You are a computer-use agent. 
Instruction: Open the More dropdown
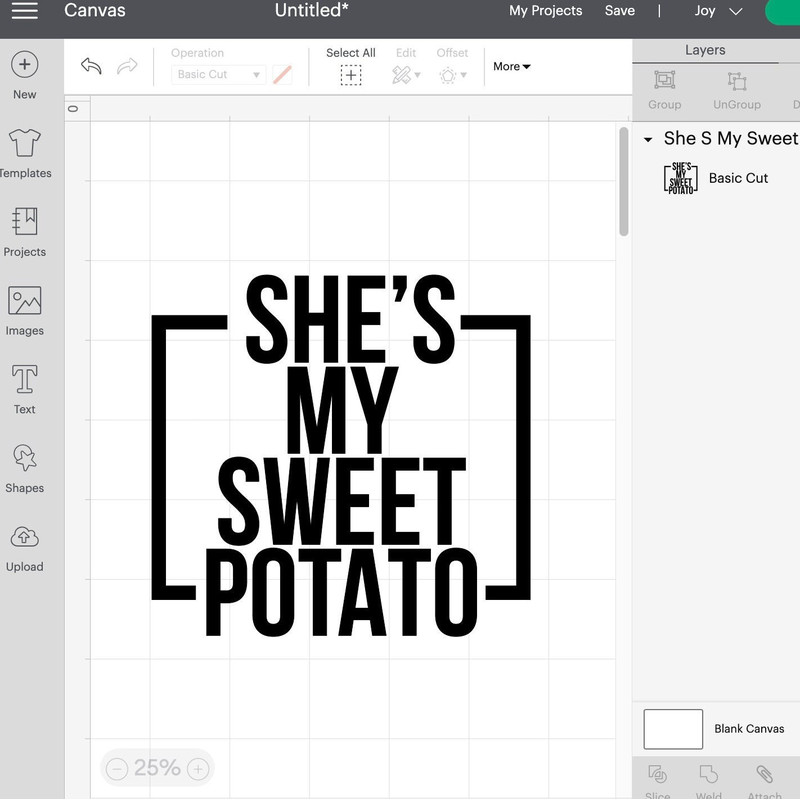pos(510,66)
